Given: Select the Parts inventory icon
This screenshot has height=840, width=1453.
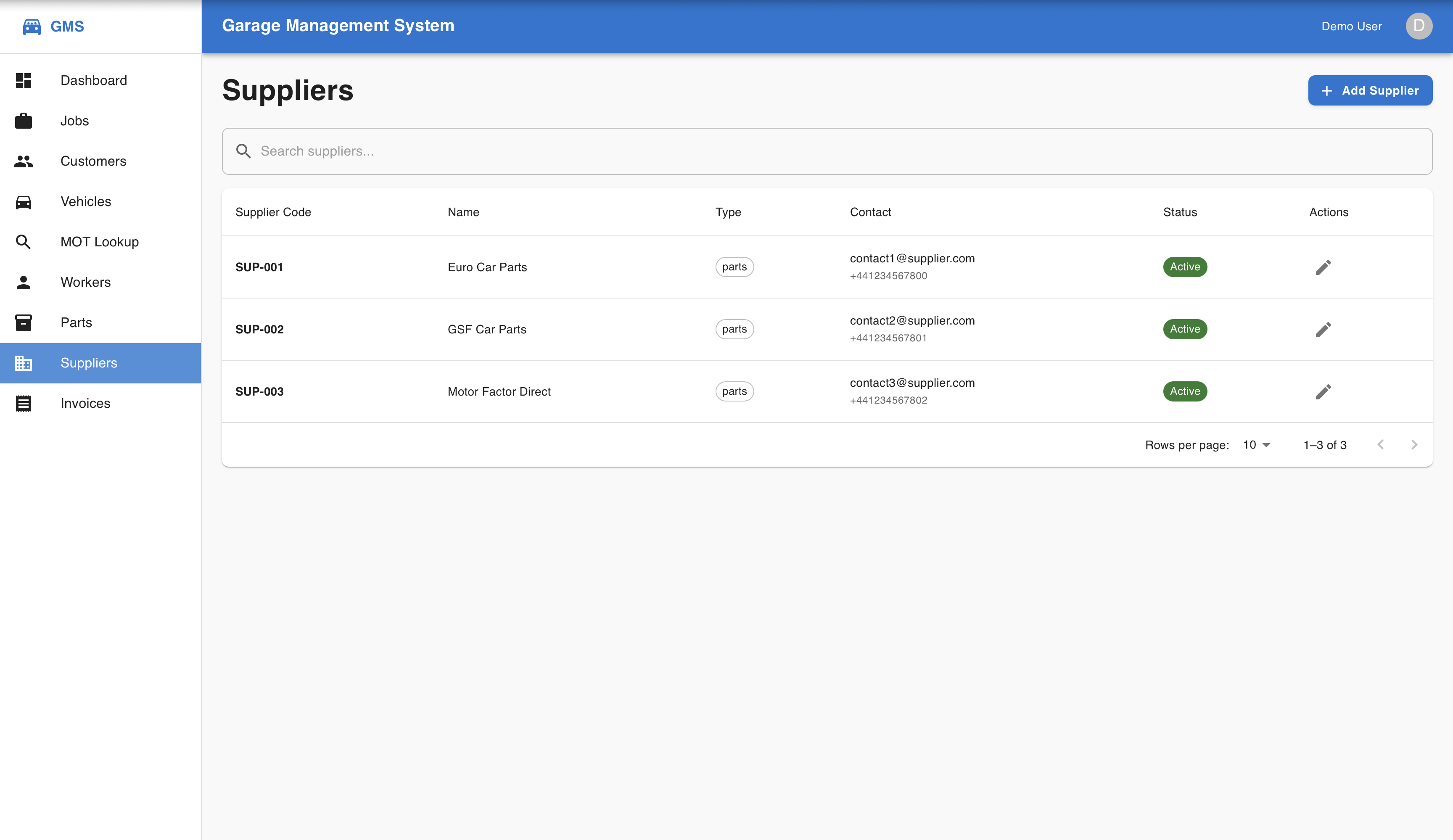Looking at the screenshot, I should (x=24, y=322).
